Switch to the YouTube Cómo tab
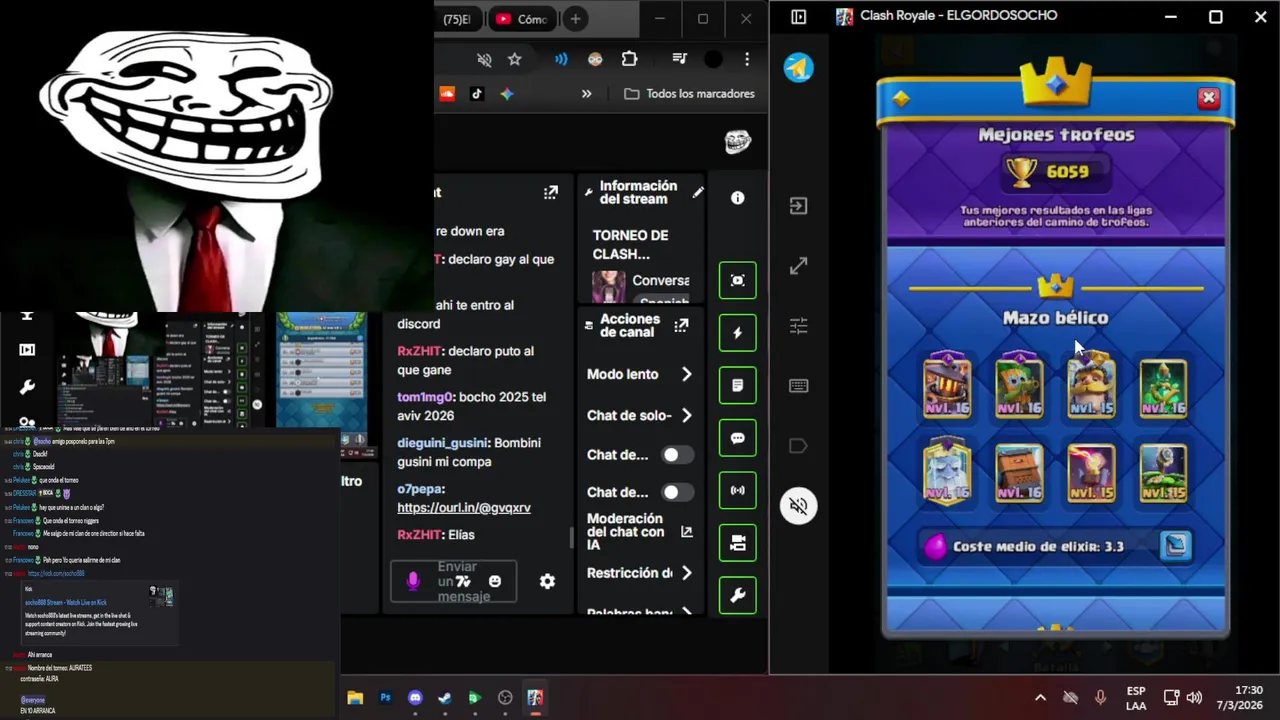 tap(521, 19)
